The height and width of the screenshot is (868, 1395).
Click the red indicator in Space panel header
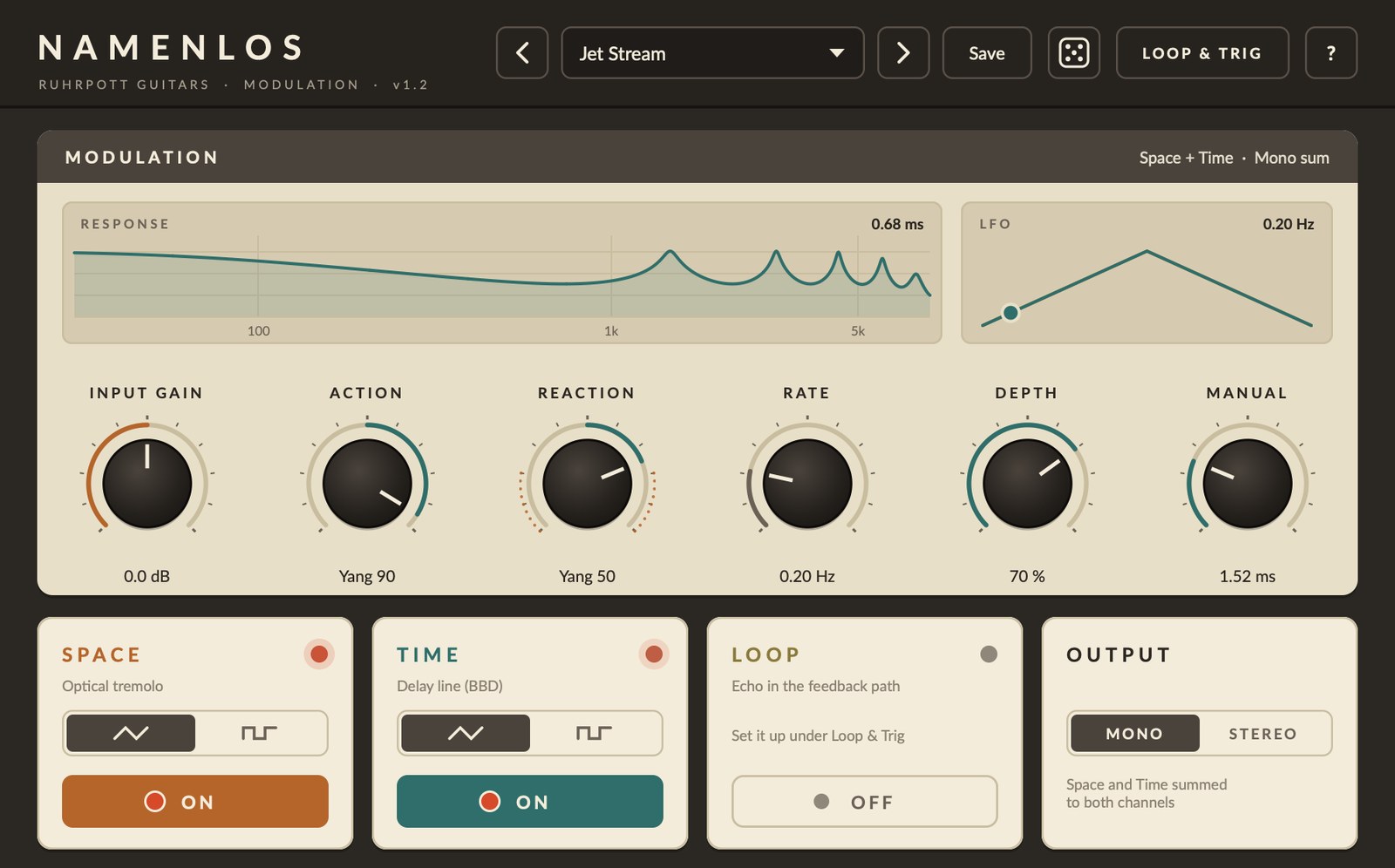tap(319, 654)
